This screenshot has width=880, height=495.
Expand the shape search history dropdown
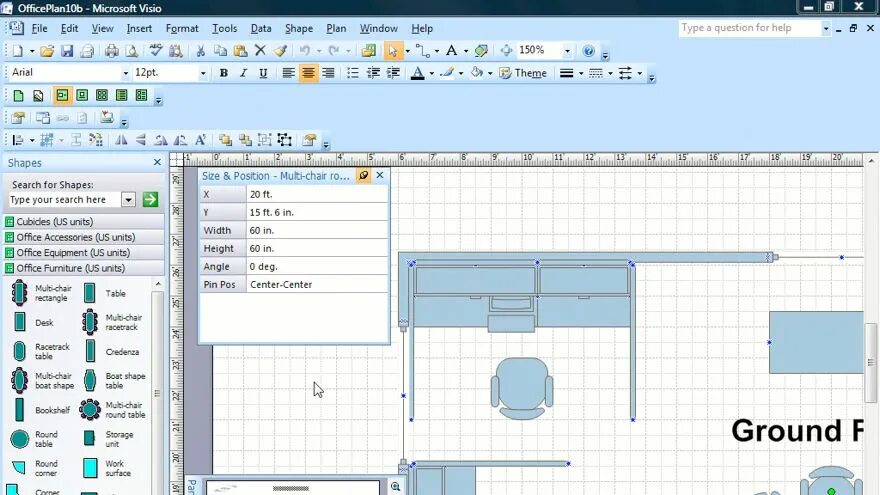pos(129,200)
